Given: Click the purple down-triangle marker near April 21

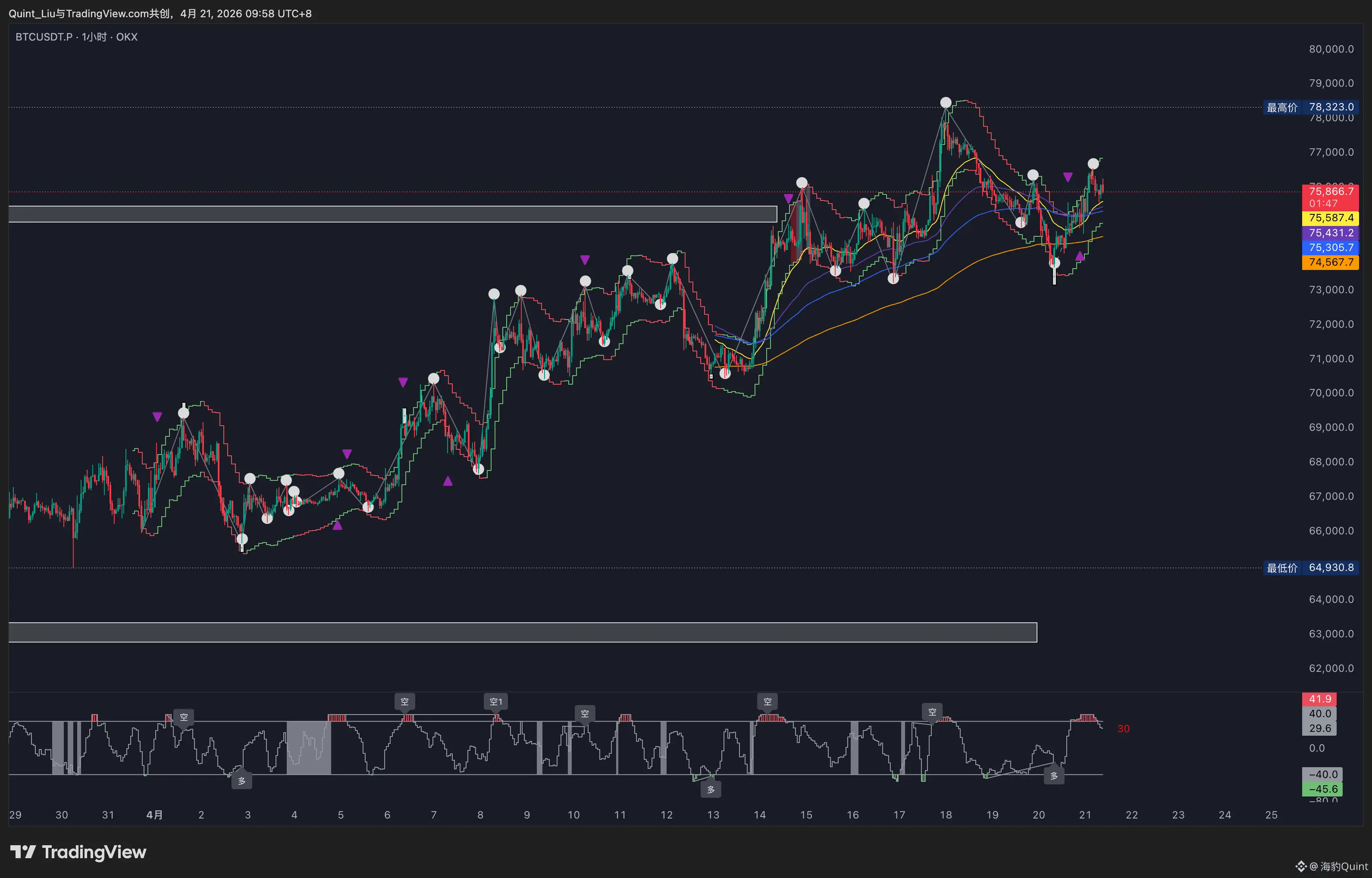Looking at the screenshot, I should tap(1068, 177).
